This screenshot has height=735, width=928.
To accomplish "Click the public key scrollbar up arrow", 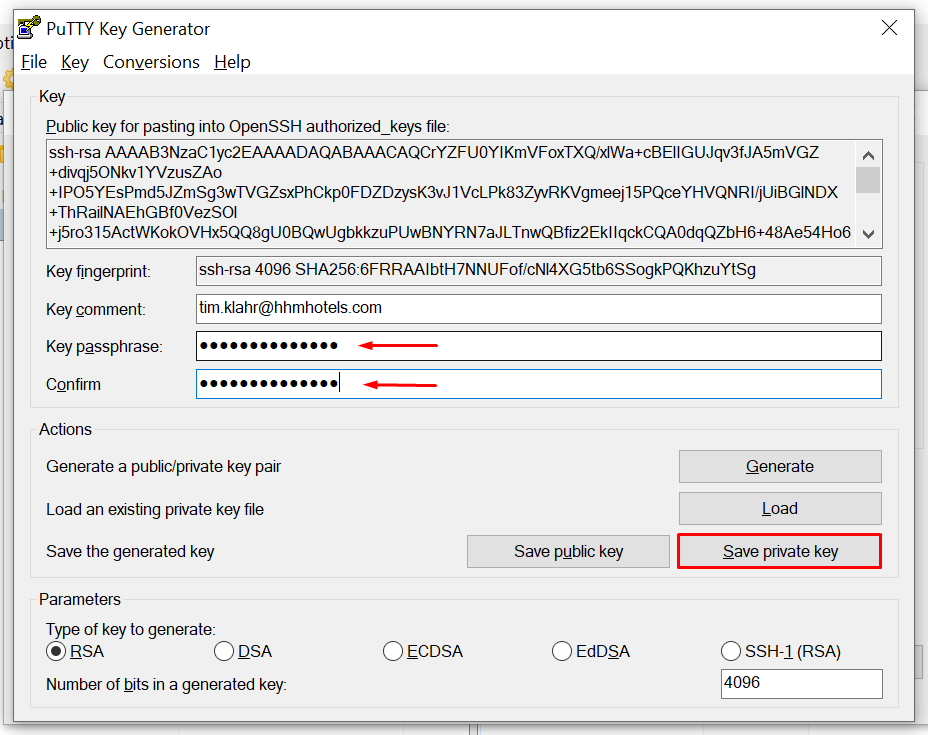I will [868, 156].
